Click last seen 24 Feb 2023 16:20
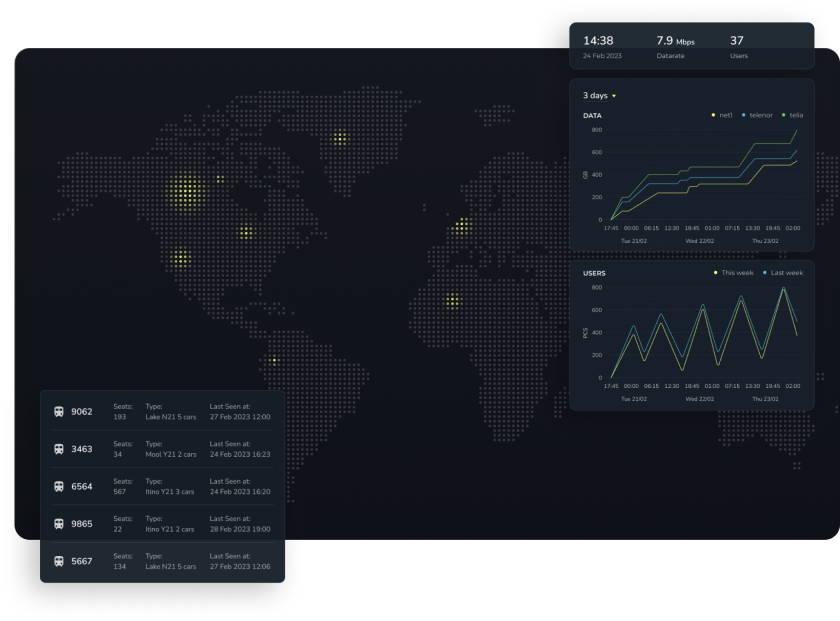This screenshot has height=621, width=840. (x=240, y=492)
